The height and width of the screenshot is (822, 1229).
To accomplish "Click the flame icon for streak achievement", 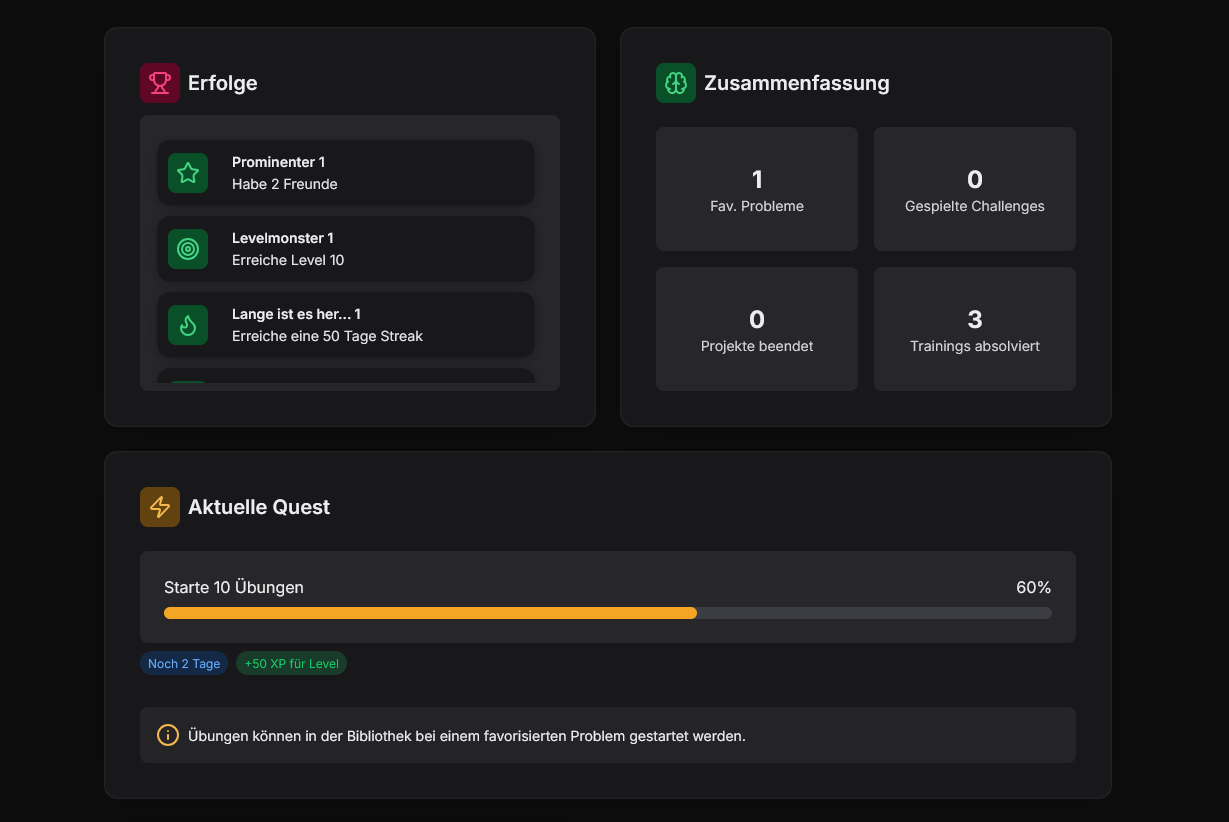I will pos(188,325).
